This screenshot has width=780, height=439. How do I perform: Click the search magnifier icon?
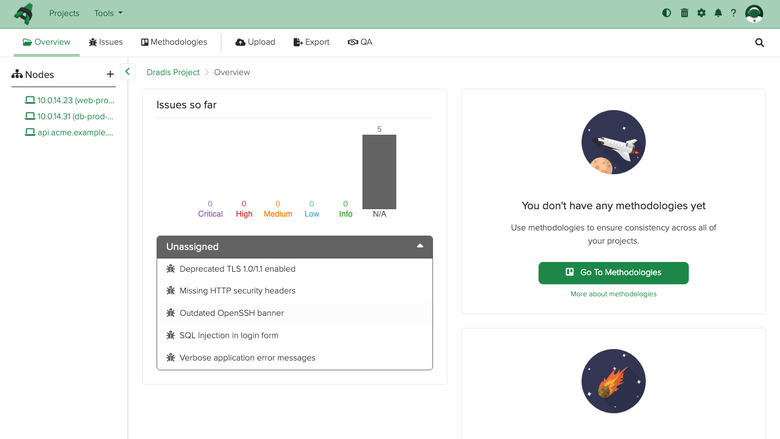pyautogui.click(x=759, y=43)
